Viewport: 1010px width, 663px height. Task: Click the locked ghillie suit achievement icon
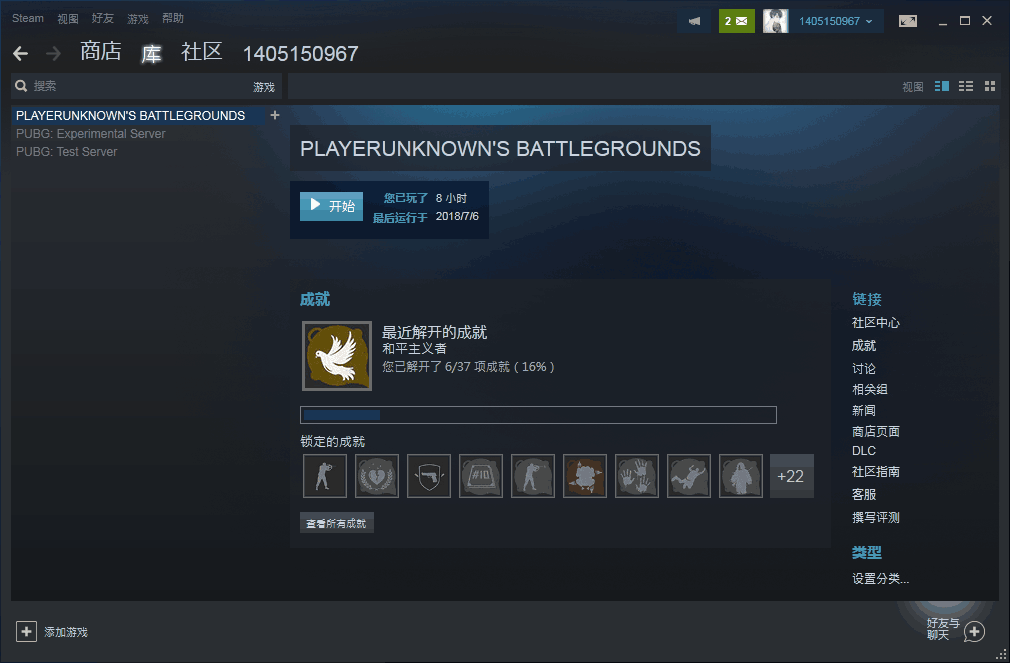(x=741, y=476)
